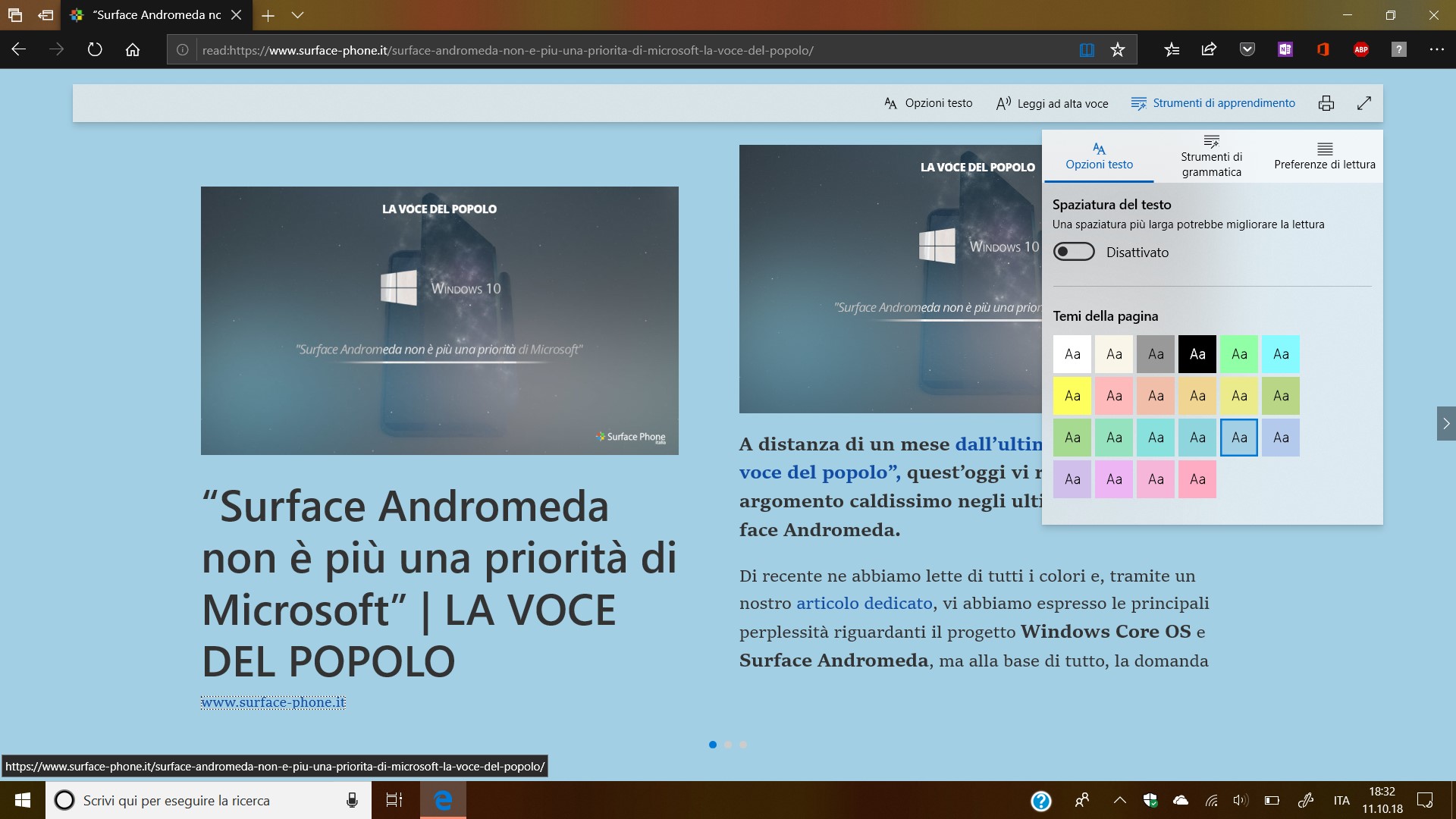Image resolution: width=1456 pixels, height=819 pixels.
Task: Start Leggi ad alta voce
Action: point(1052,103)
